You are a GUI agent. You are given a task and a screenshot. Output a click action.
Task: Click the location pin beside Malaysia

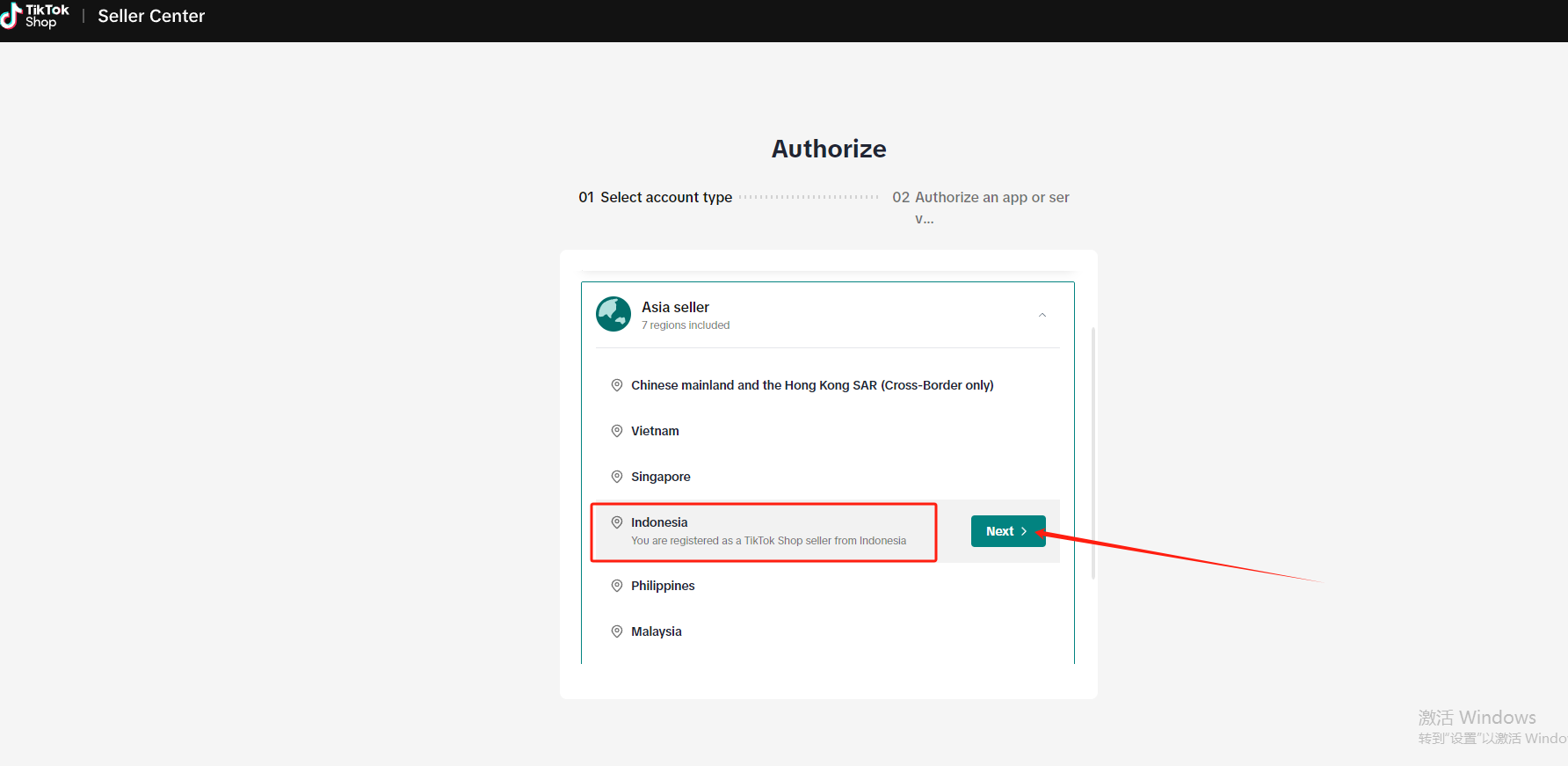point(617,631)
